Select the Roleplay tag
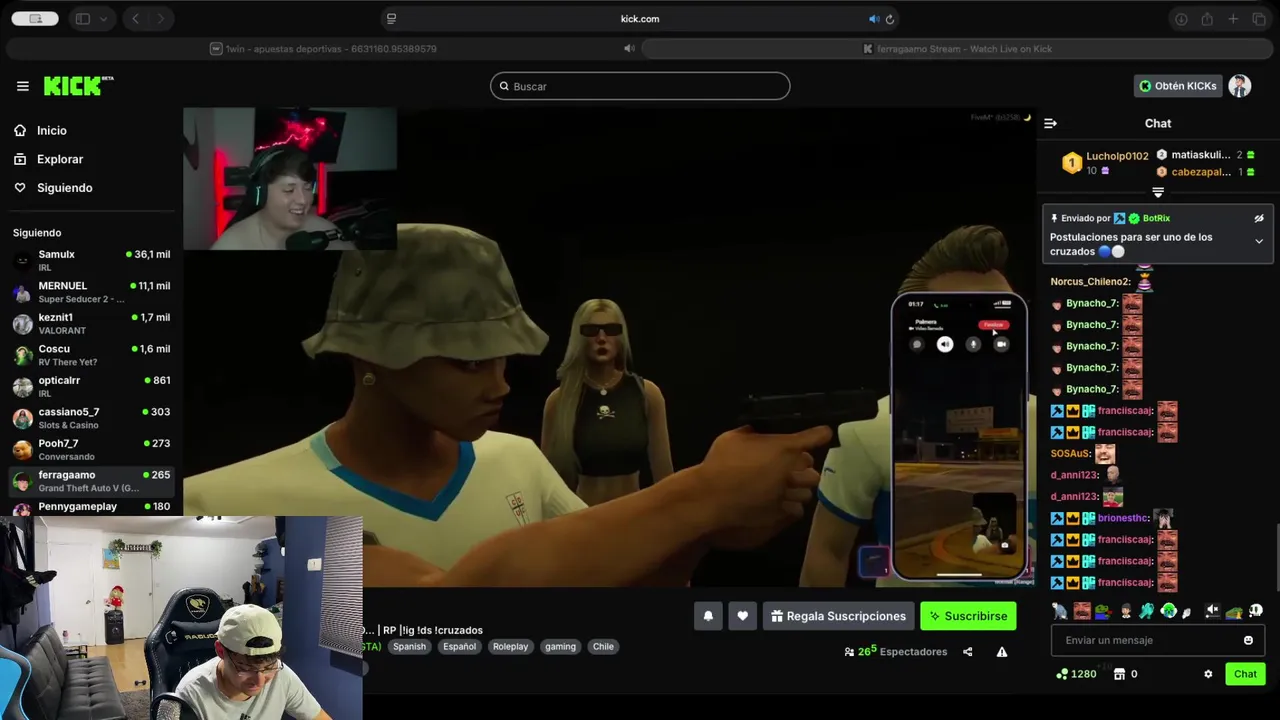 [x=510, y=647]
